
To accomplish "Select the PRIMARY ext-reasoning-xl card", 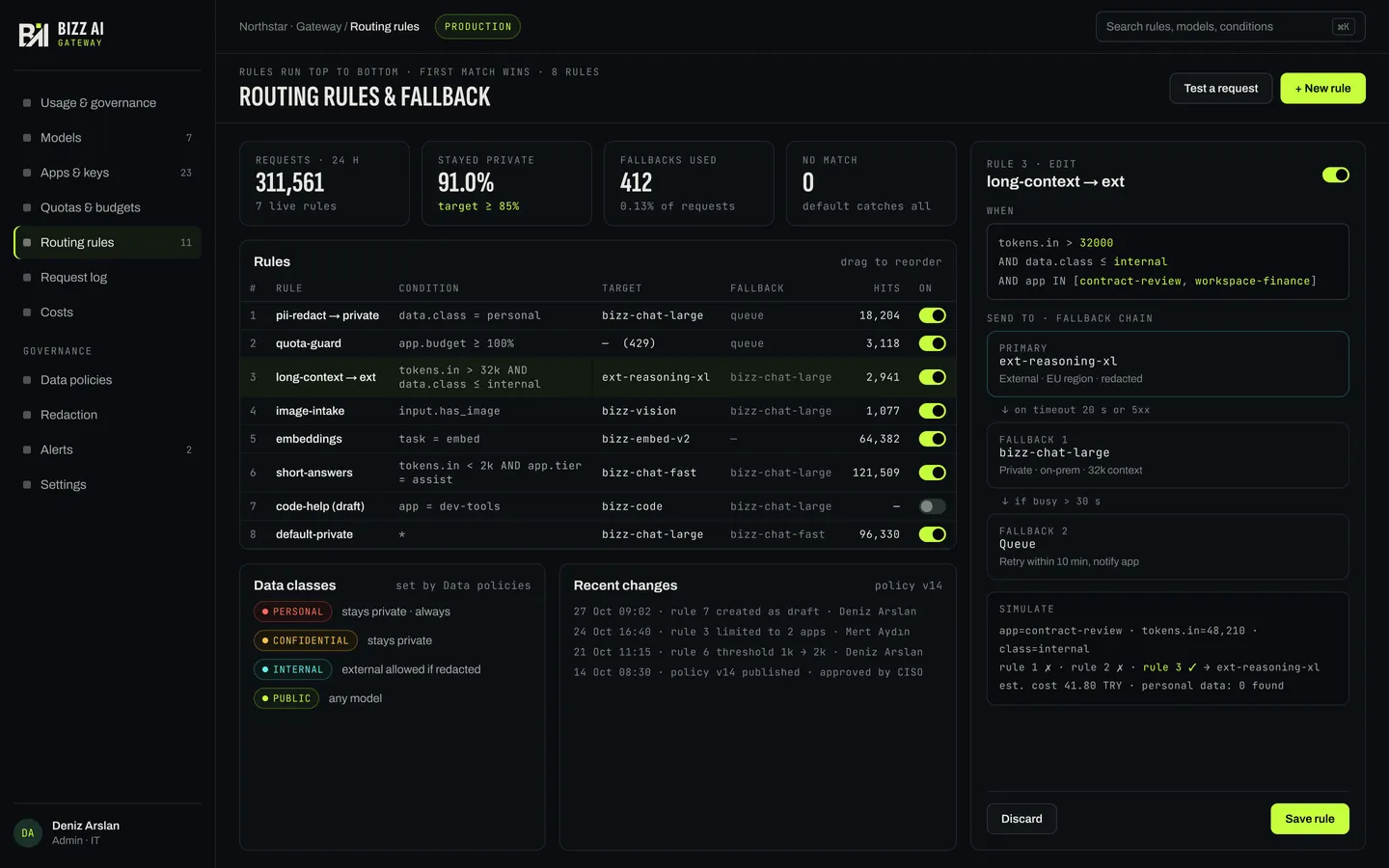I will [1167, 364].
